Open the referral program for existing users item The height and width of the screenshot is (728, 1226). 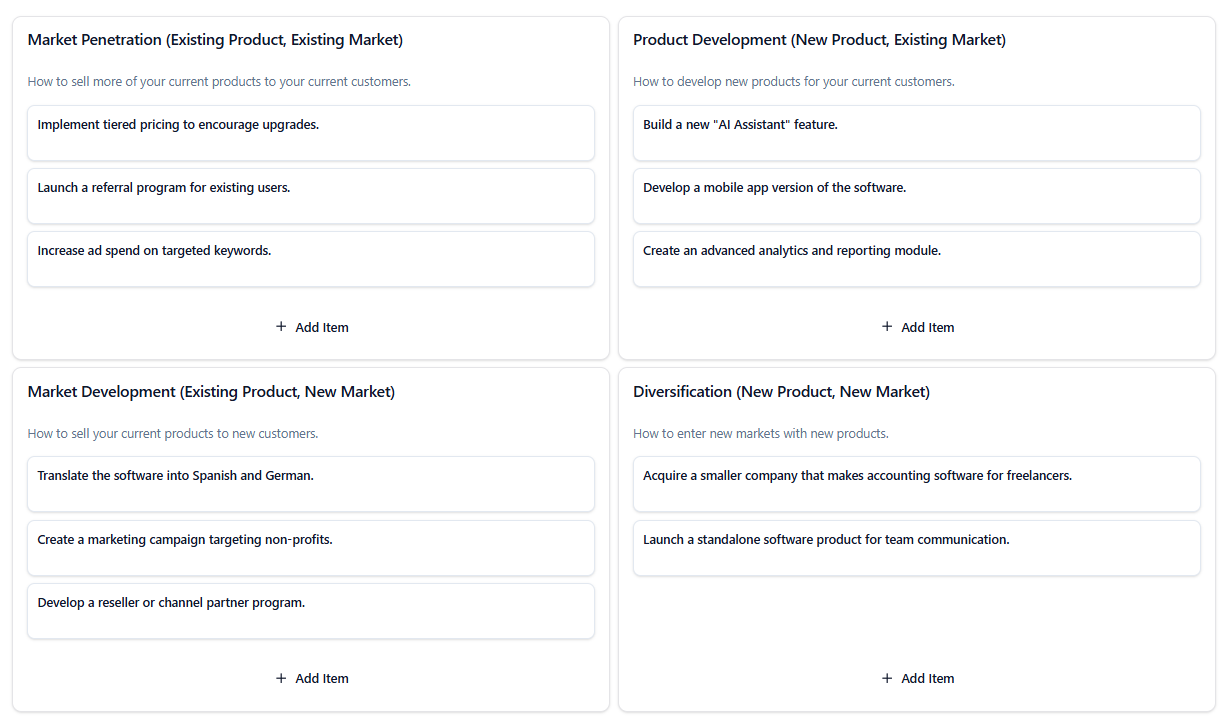311,196
